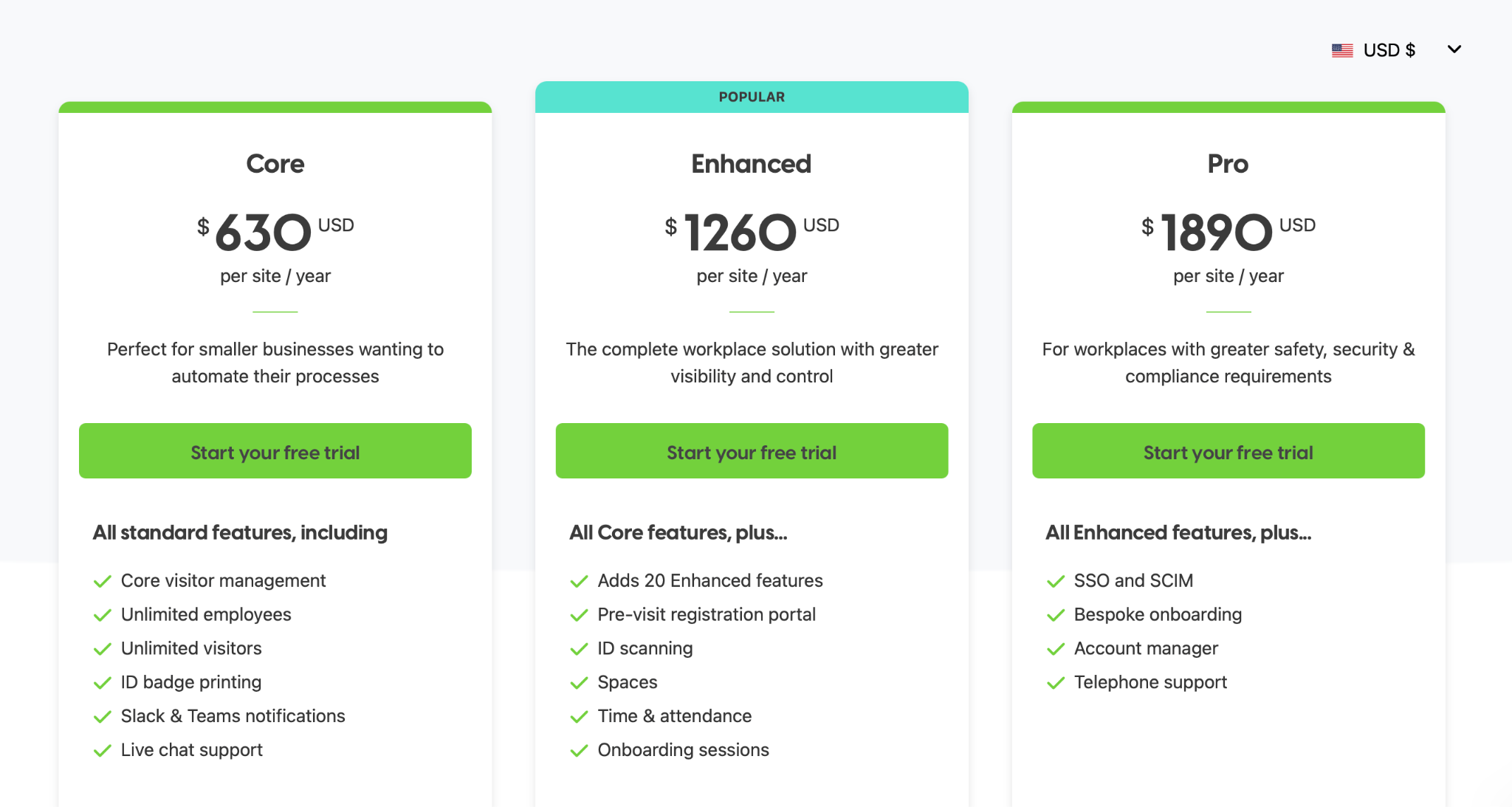Click checkmark beside SSO and SCIM
Viewport: 1512px width, 807px height.
coord(1054,581)
